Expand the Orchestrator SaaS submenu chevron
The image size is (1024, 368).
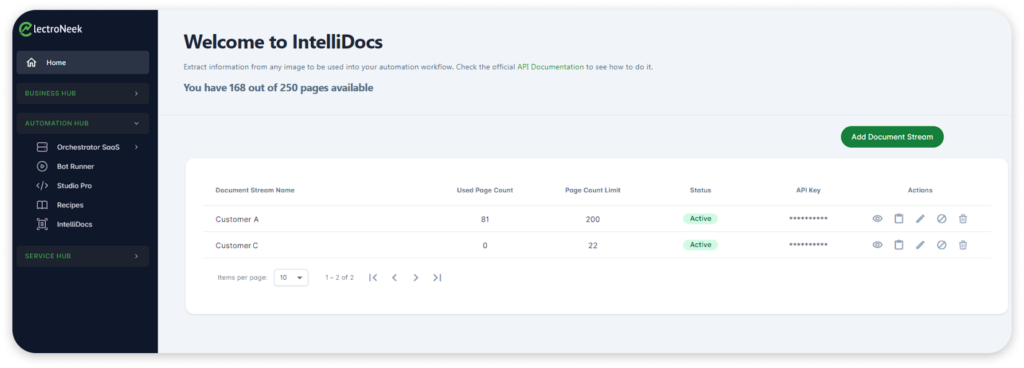coord(136,147)
